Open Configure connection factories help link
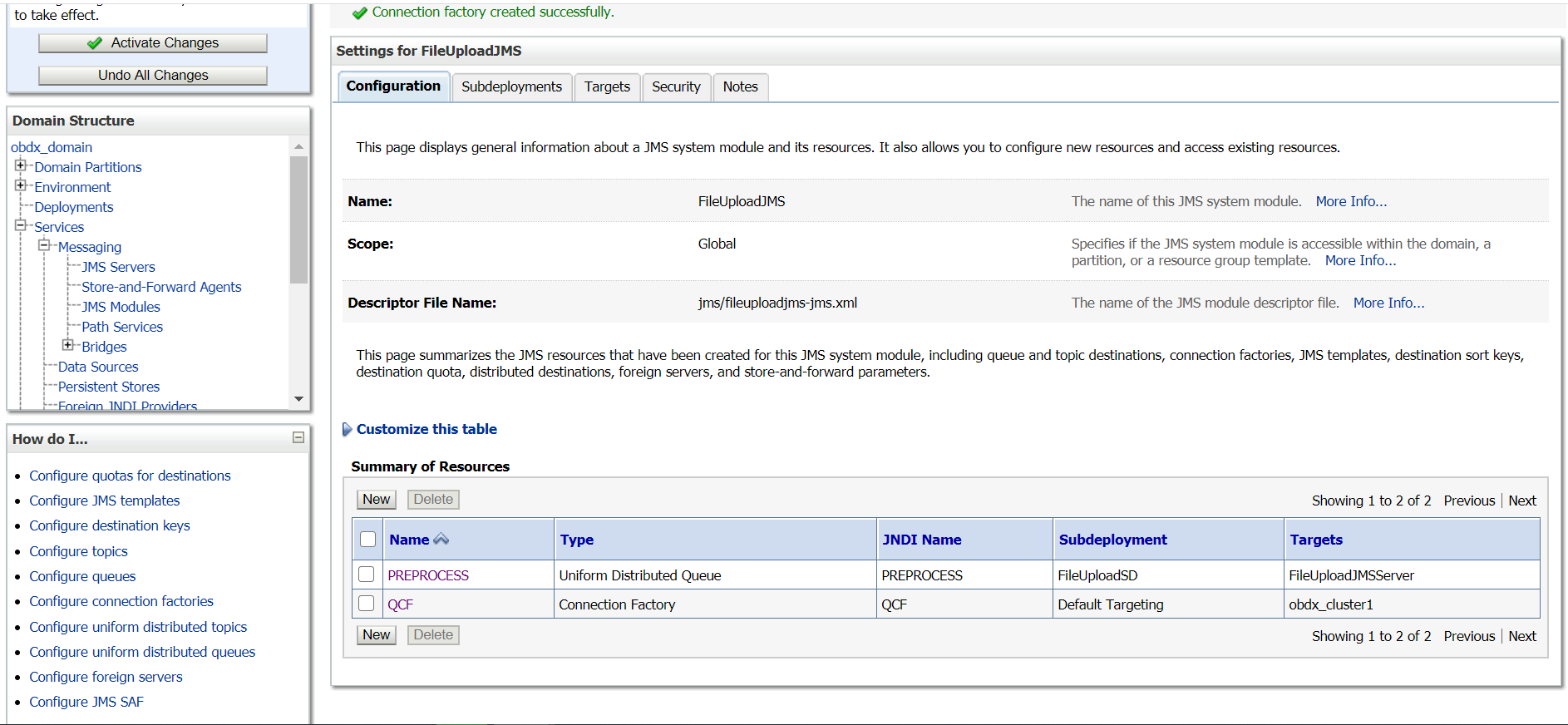The height and width of the screenshot is (725, 1568). 121,601
